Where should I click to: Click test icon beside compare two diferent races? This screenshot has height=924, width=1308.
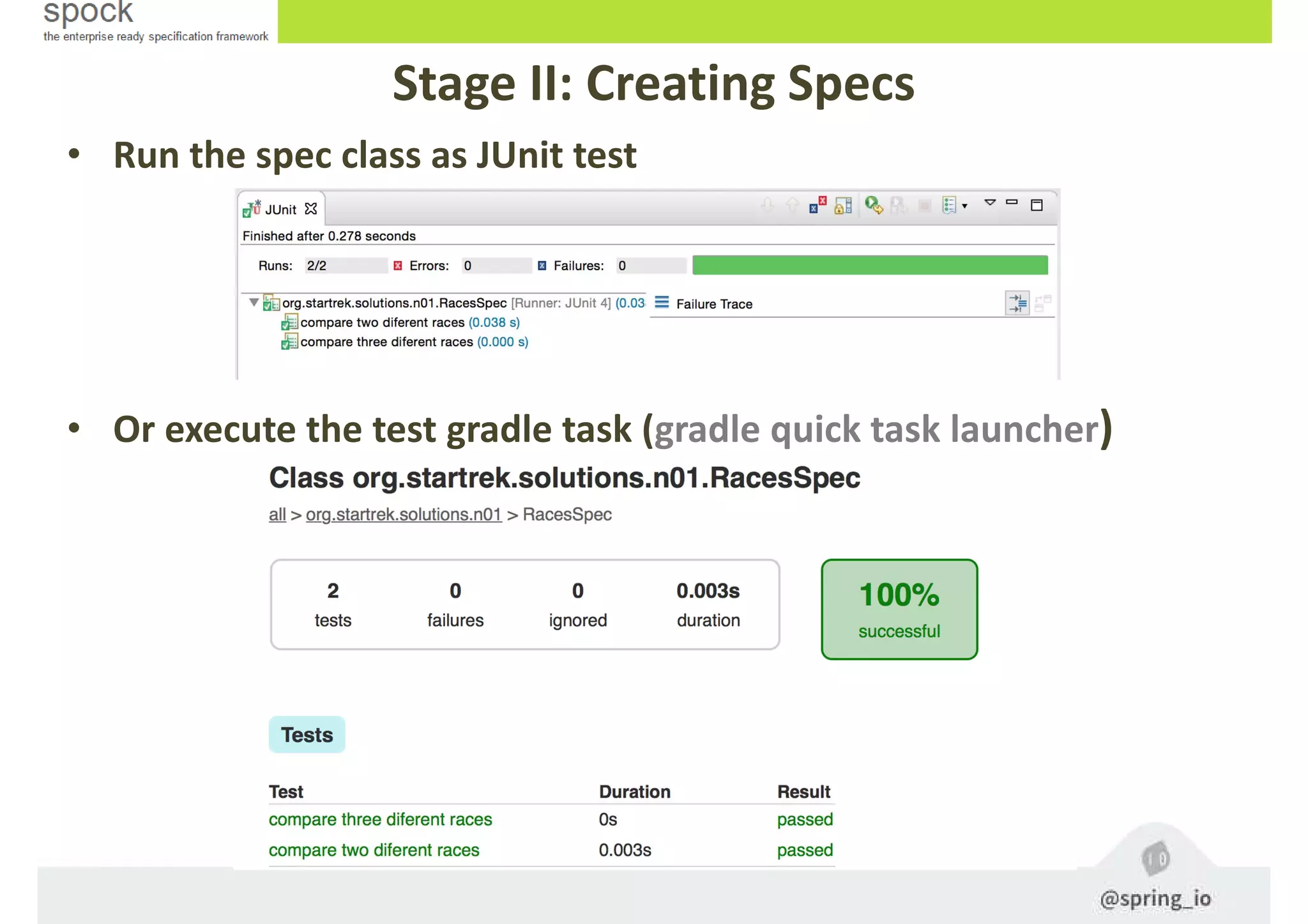point(289,322)
